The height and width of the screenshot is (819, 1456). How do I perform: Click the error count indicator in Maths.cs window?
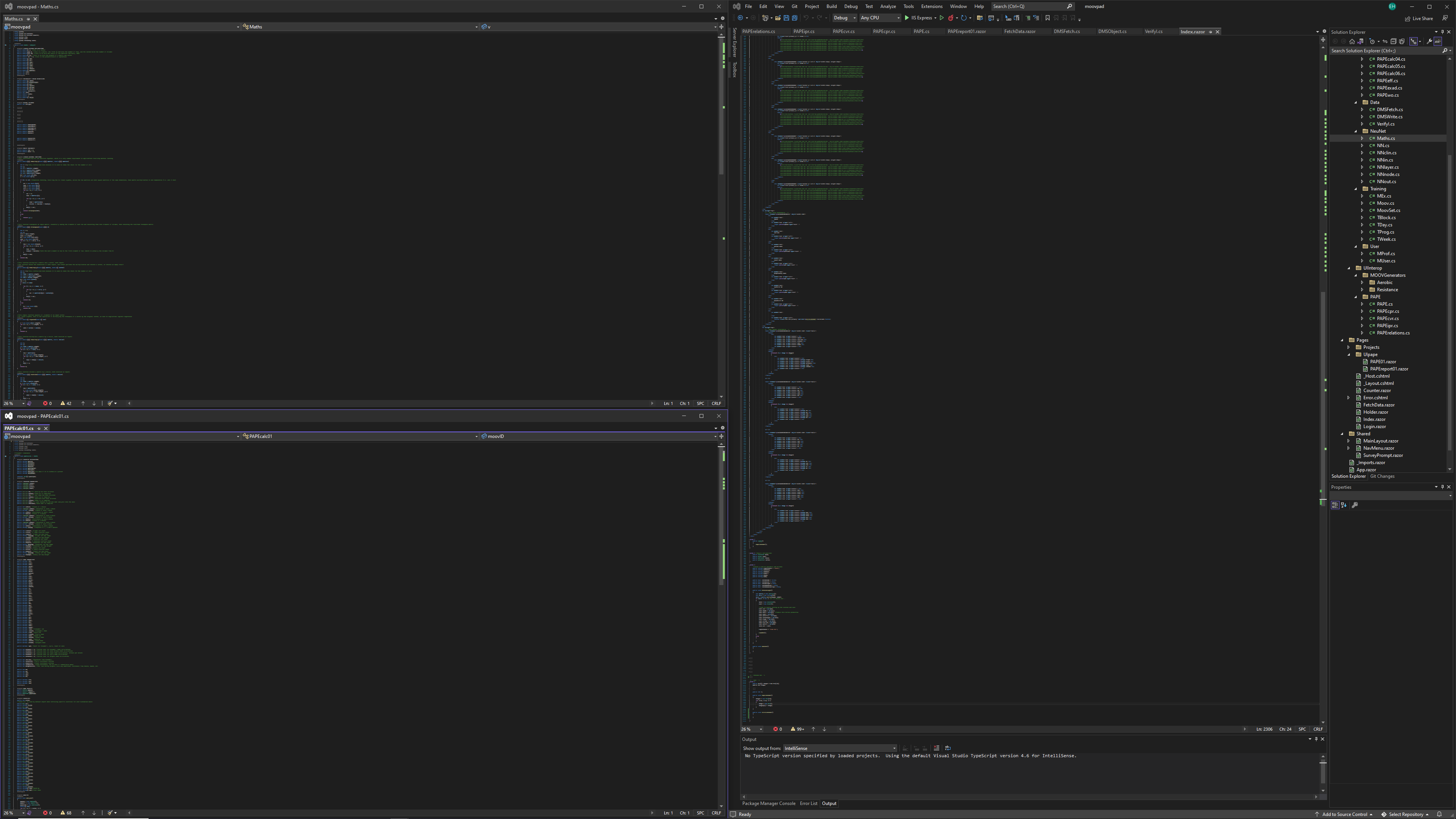47,403
